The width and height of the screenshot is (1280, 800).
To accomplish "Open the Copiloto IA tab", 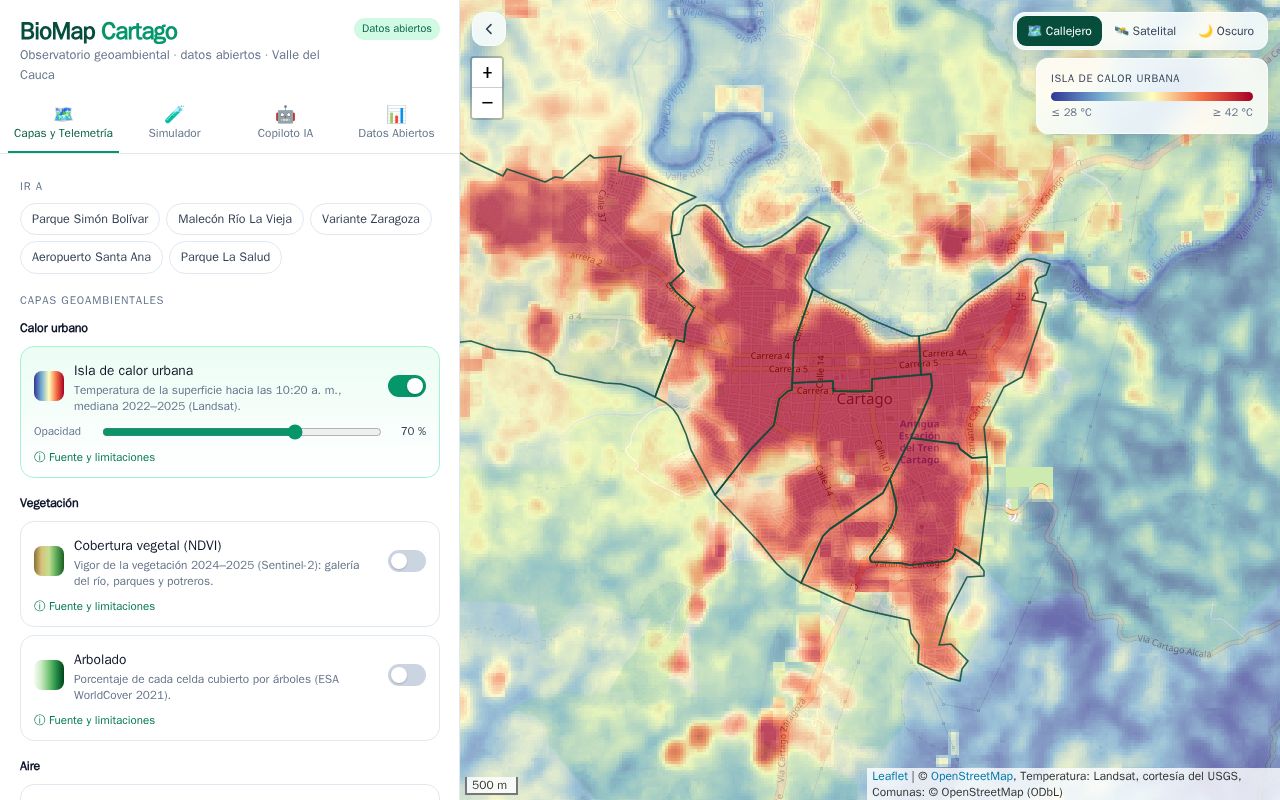I will point(285,123).
